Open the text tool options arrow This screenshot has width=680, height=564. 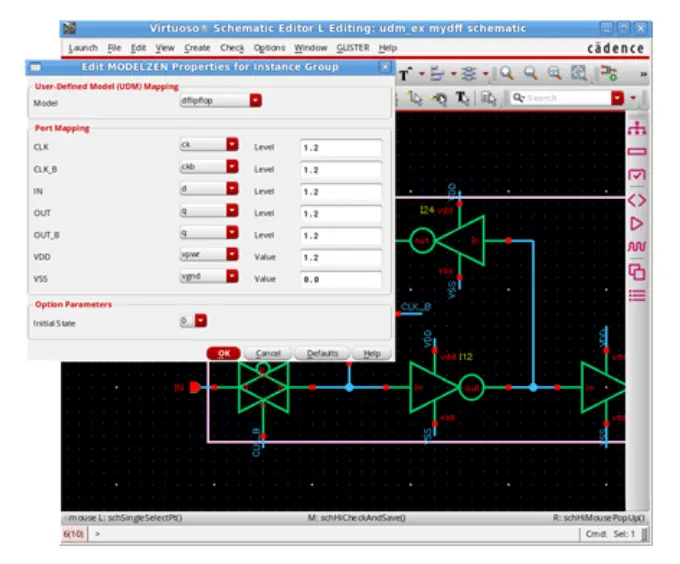[x=422, y=74]
